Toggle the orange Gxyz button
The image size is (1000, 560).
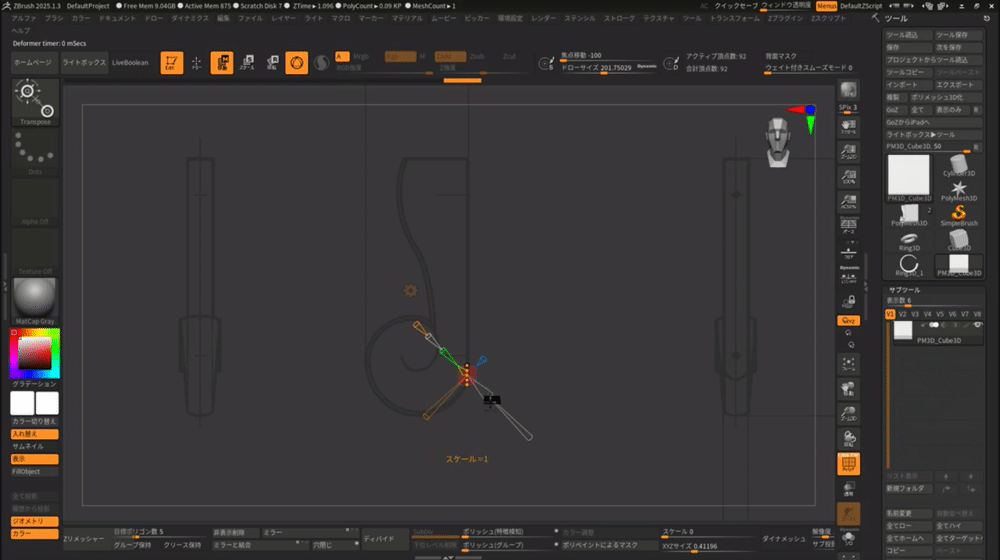pos(848,320)
